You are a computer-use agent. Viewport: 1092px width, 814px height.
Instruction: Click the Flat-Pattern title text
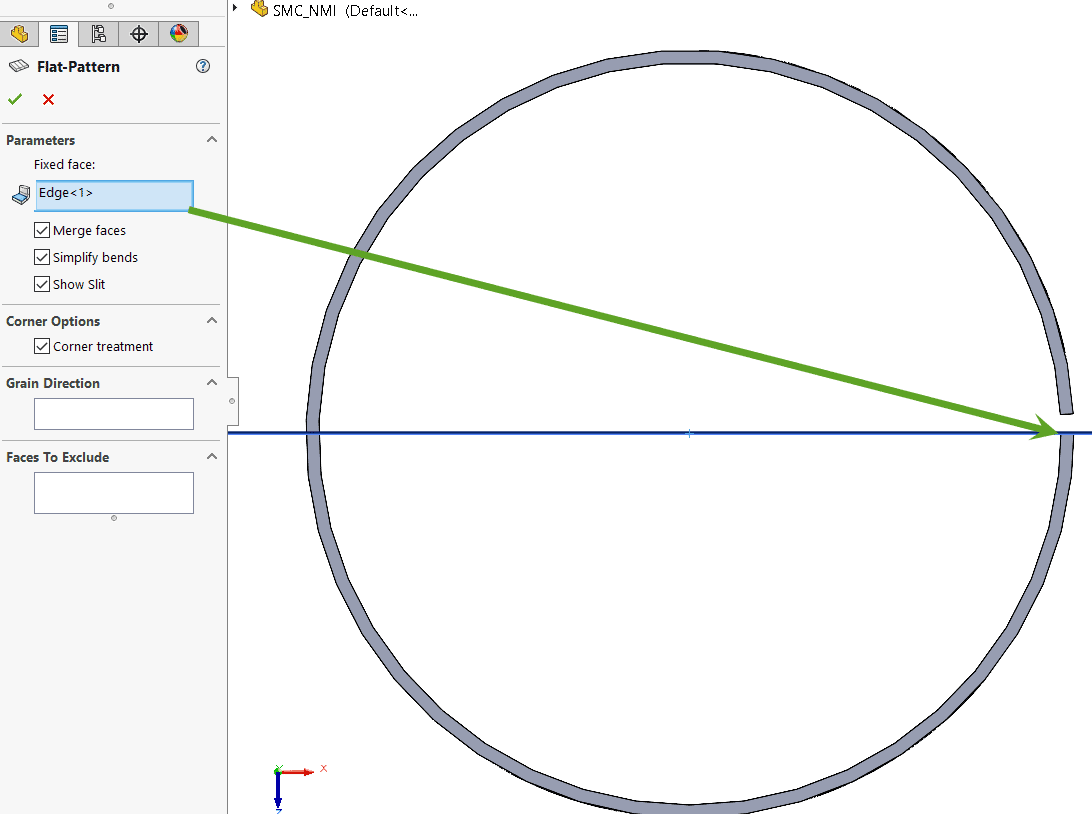[x=79, y=67]
